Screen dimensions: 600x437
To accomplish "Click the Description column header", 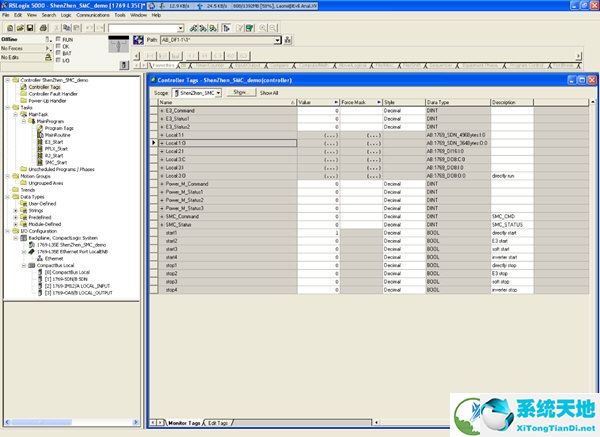I will pos(512,102).
